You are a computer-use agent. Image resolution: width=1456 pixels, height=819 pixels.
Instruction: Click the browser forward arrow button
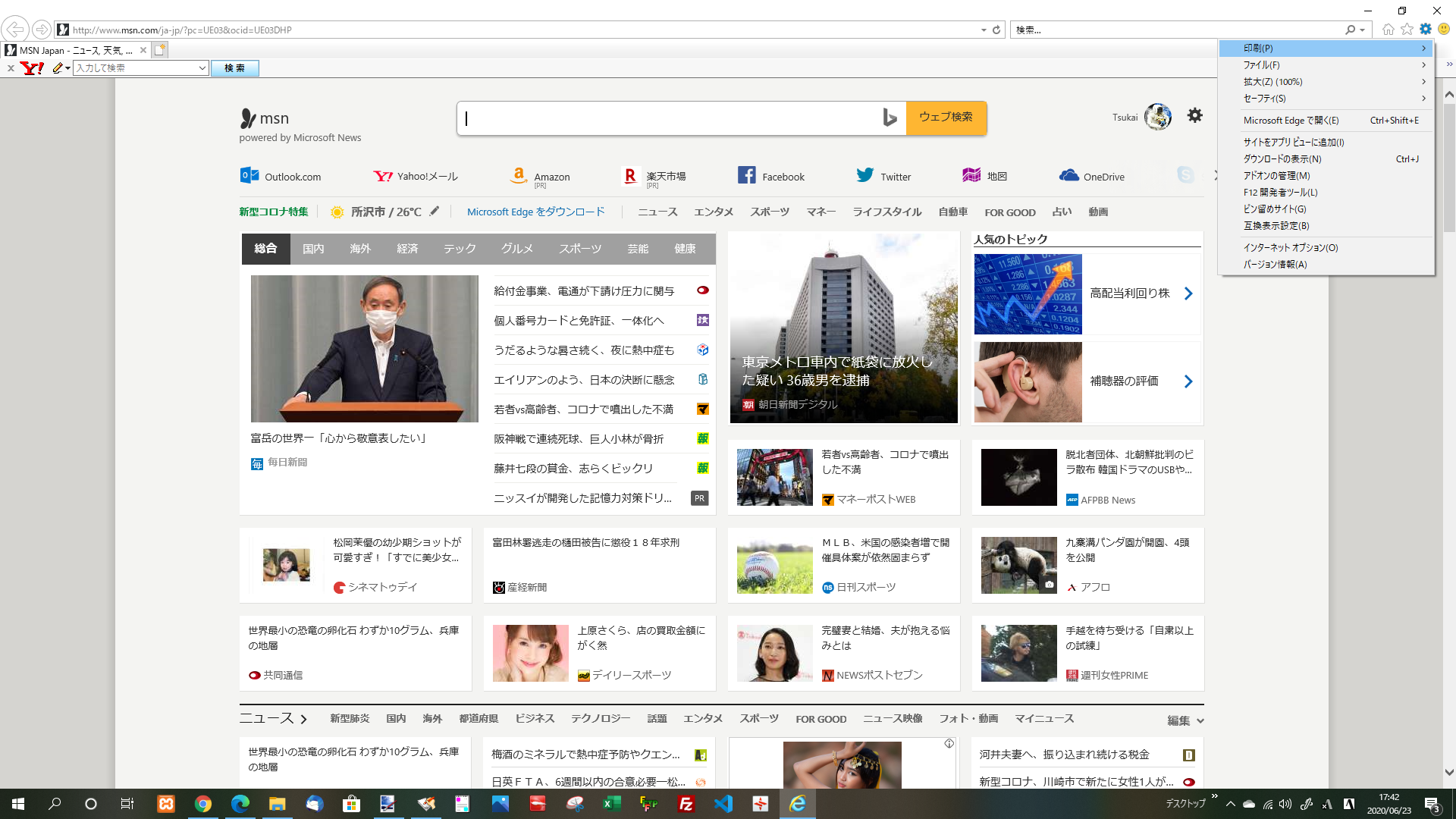click(x=42, y=30)
